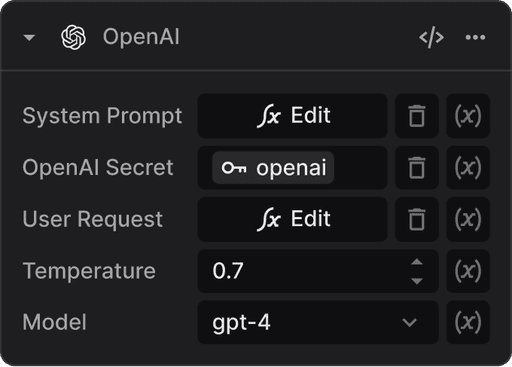This screenshot has width=512, height=367.
Task: Decrease Temperature with the down arrow
Action: pos(417,281)
